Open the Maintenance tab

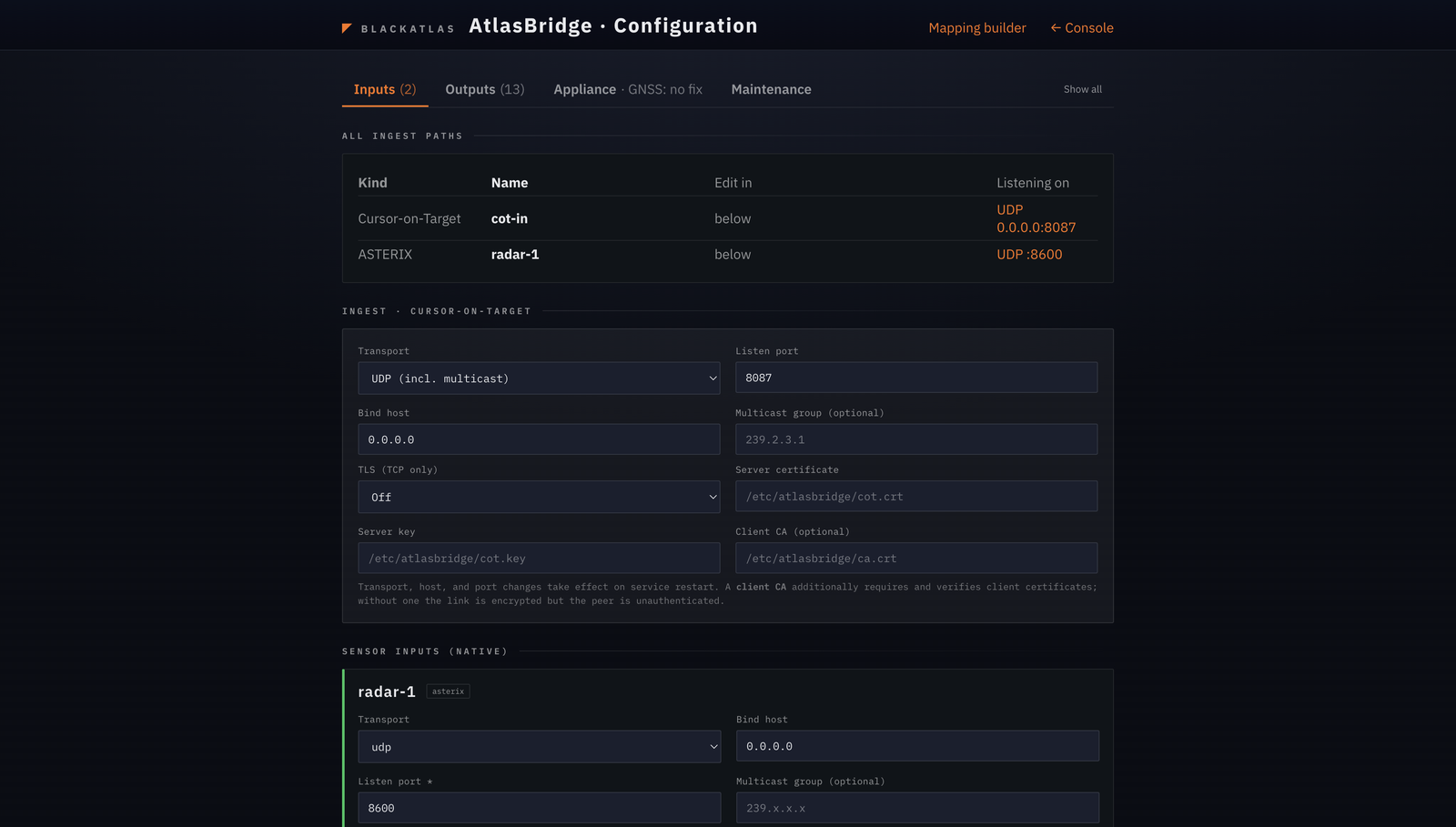(771, 89)
